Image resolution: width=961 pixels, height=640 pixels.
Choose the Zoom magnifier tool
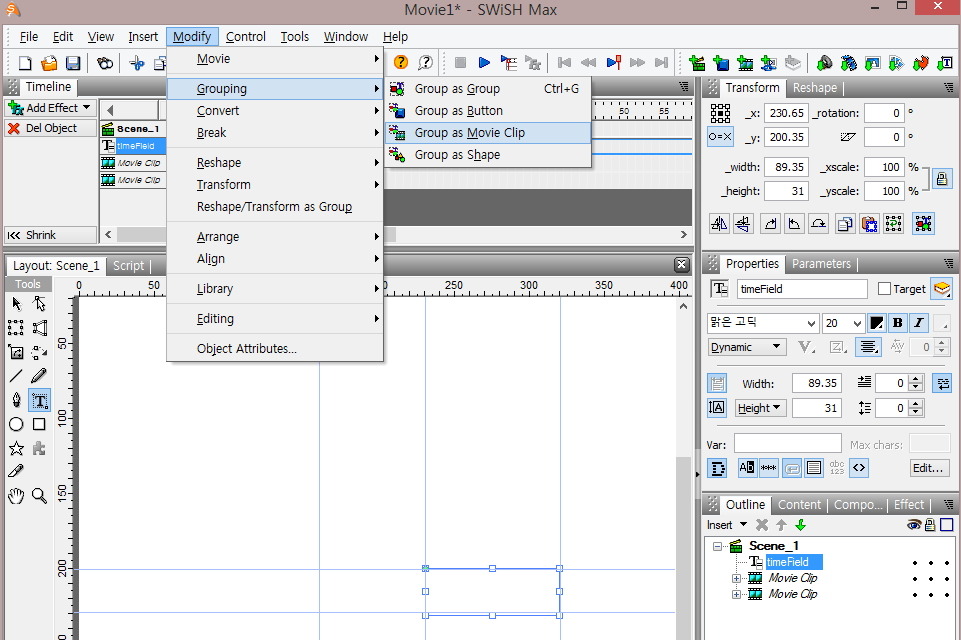(39, 495)
